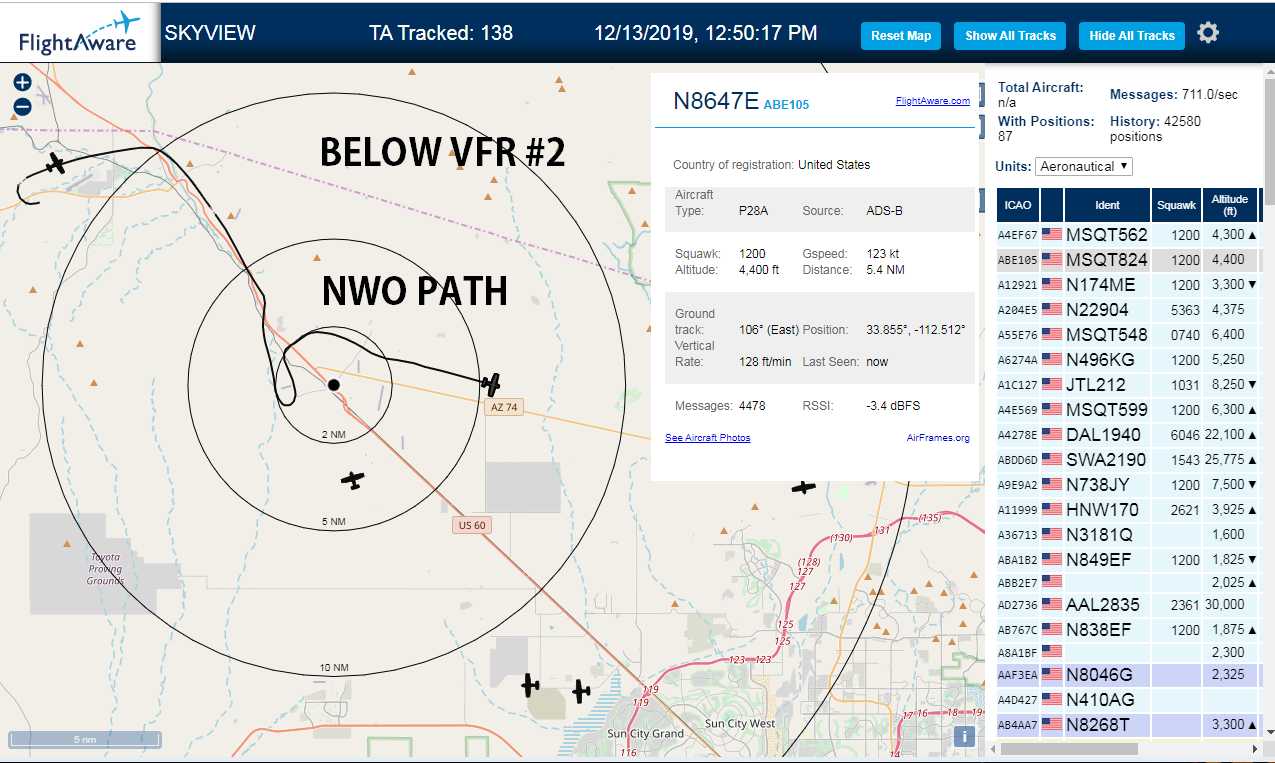Select the aircraft icon on AZ 74 track end
This screenshot has width=1275, height=763.
(490, 383)
